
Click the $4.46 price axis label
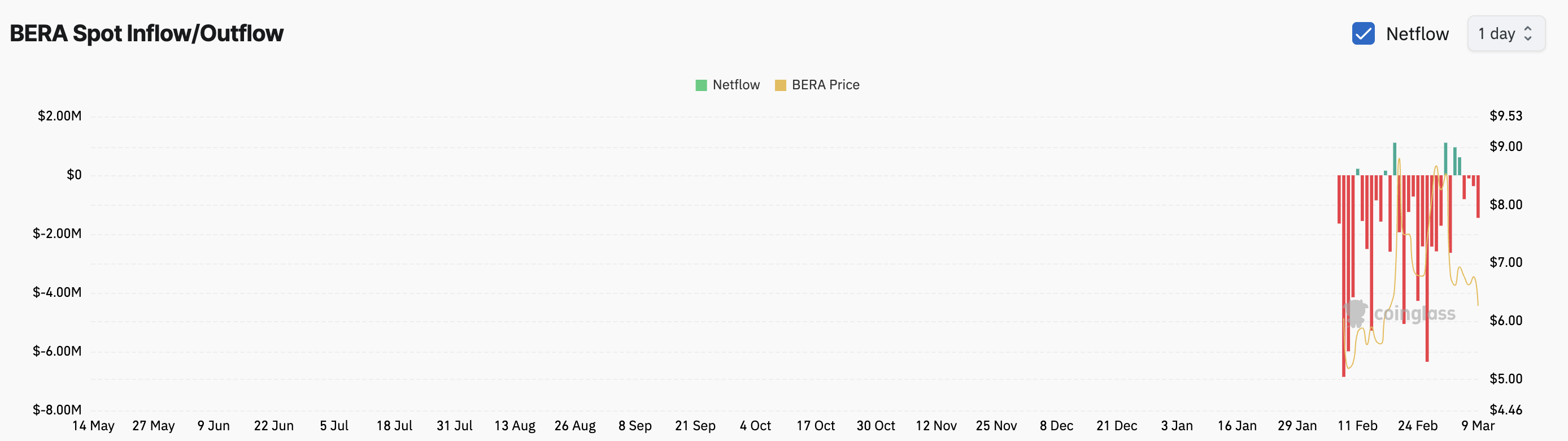click(1505, 409)
